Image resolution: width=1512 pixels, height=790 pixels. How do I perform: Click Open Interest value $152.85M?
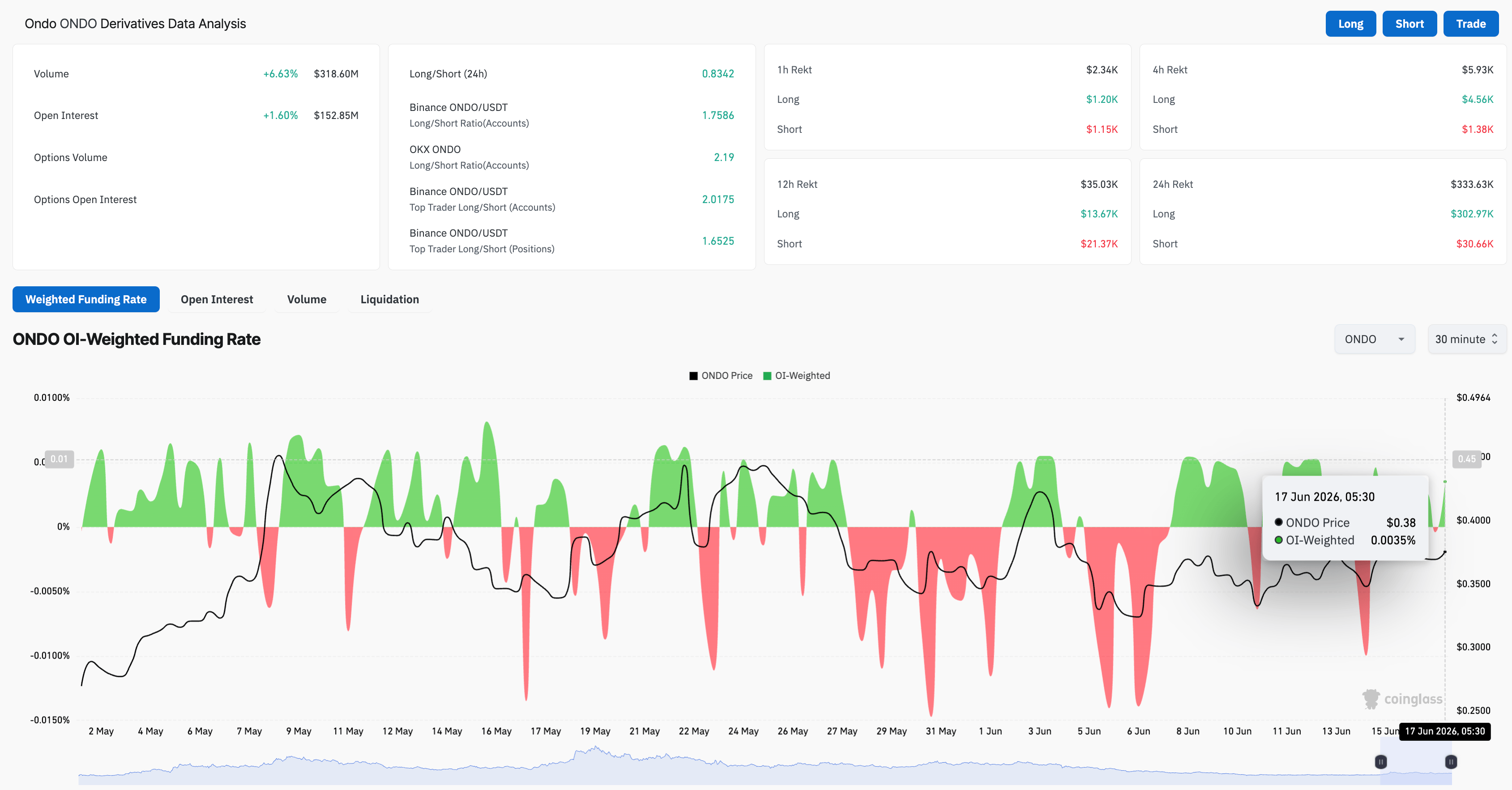336,115
